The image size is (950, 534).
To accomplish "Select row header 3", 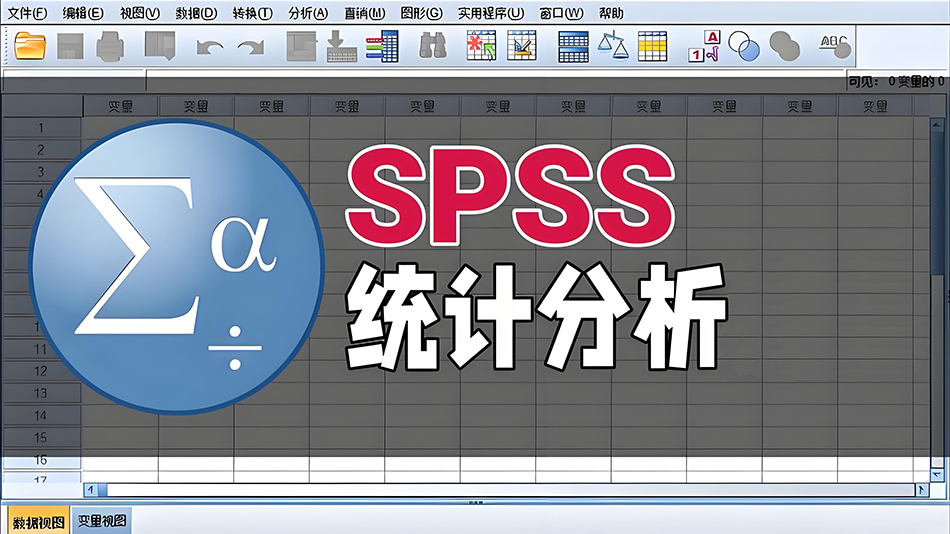I will coord(41,172).
